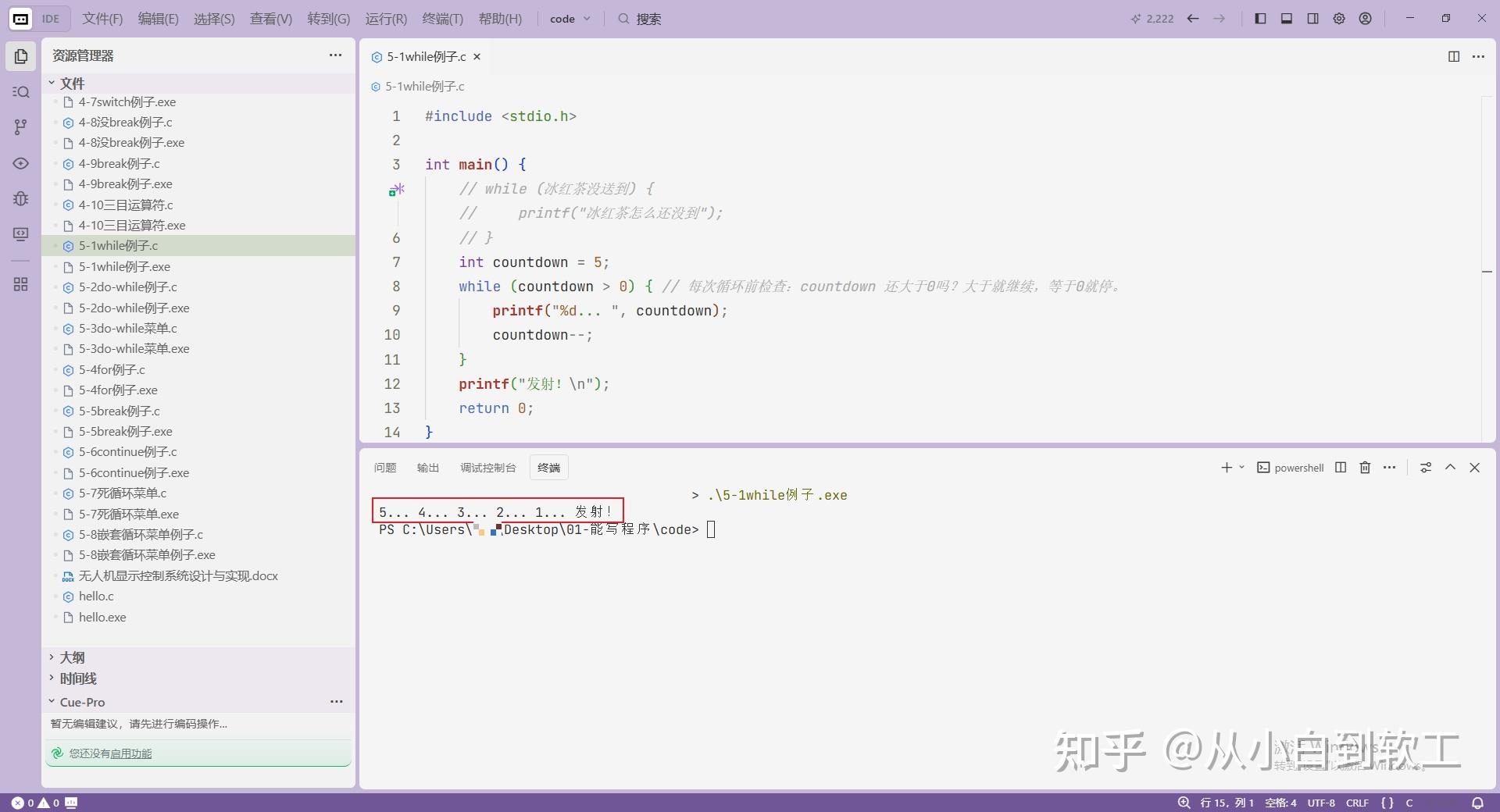
Task: Open the new terminal profile dropdown arrow
Action: pos(1241,468)
